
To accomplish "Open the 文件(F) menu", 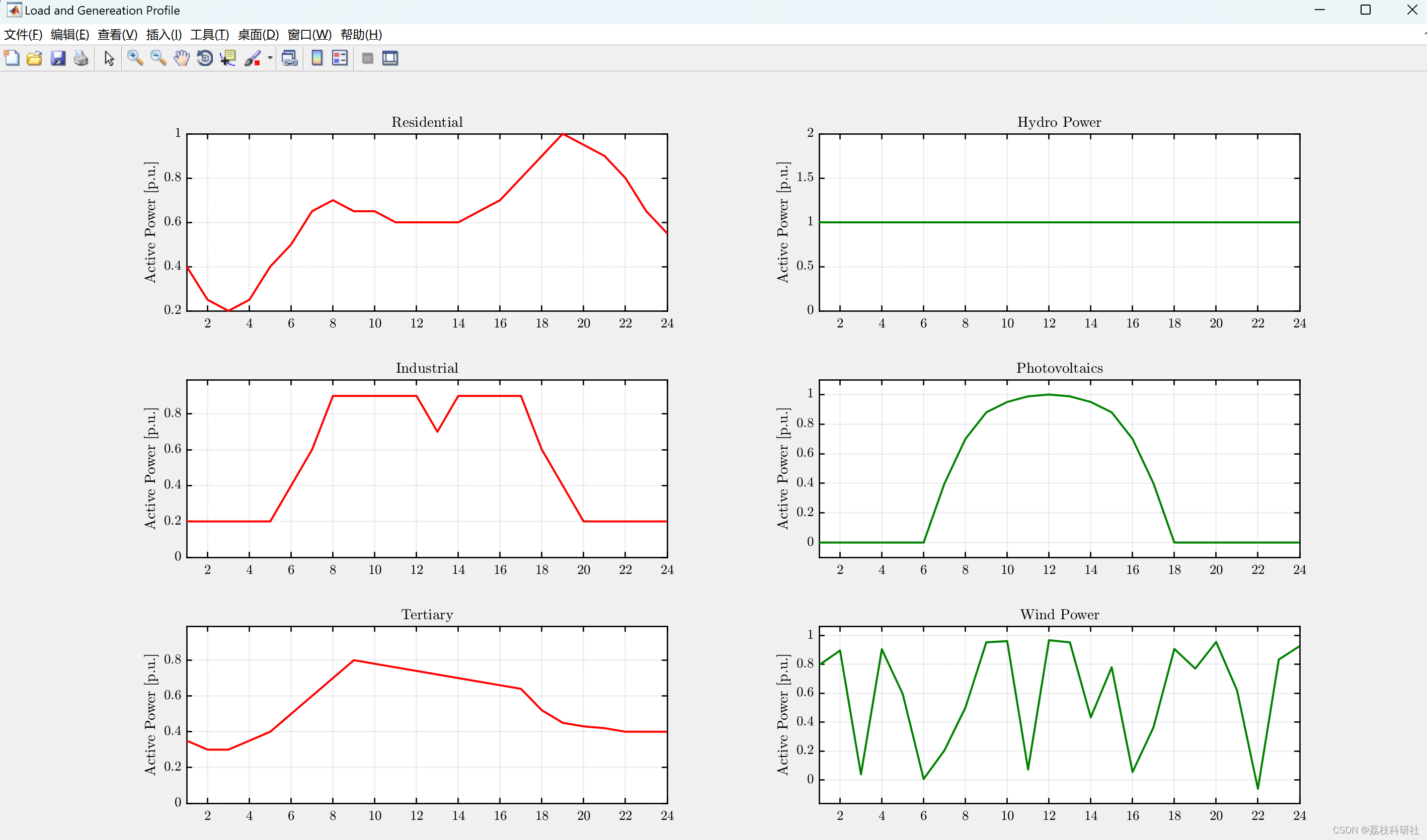I will (x=22, y=35).
